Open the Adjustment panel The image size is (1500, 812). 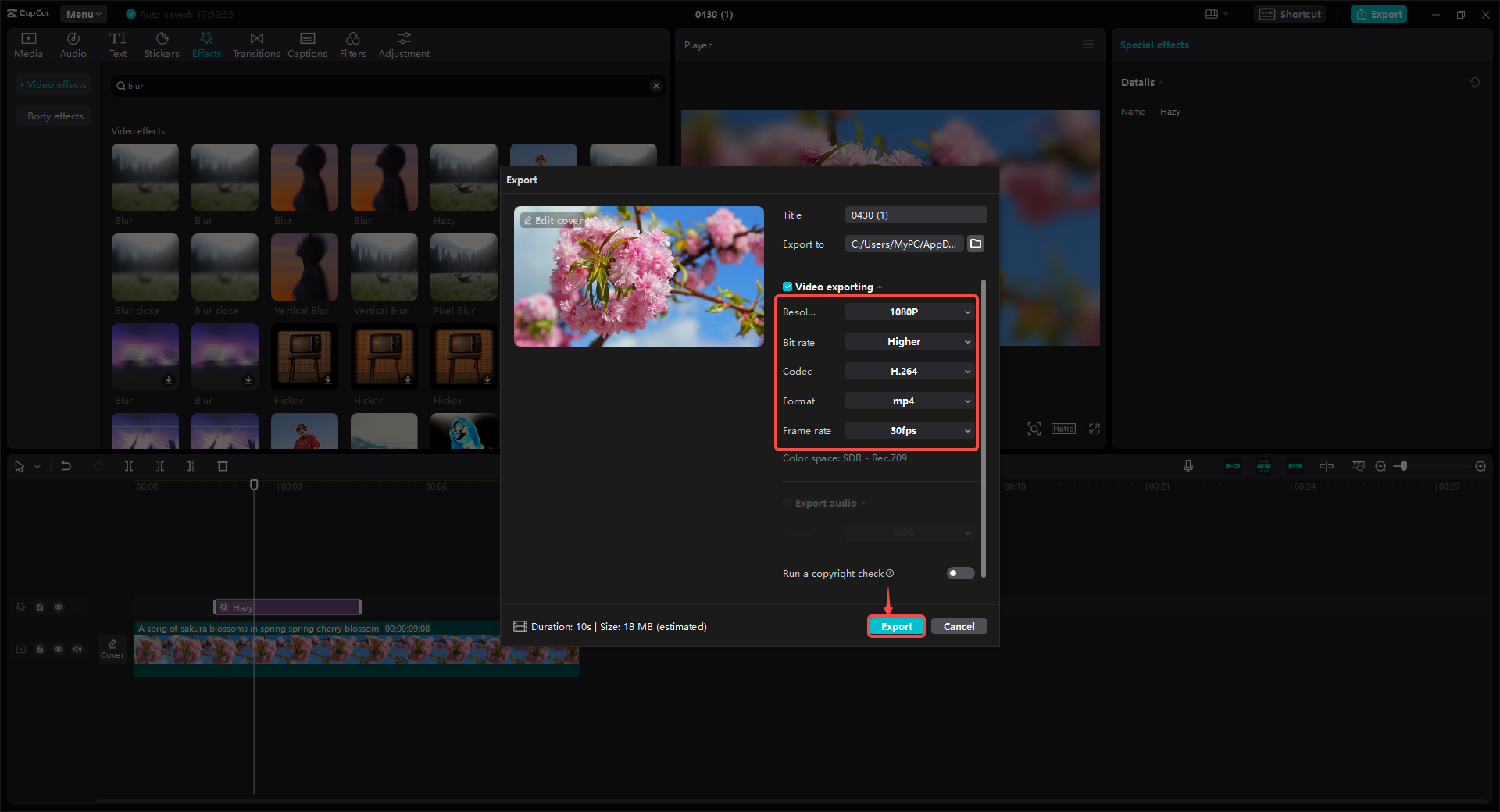[x=404, y=44]
